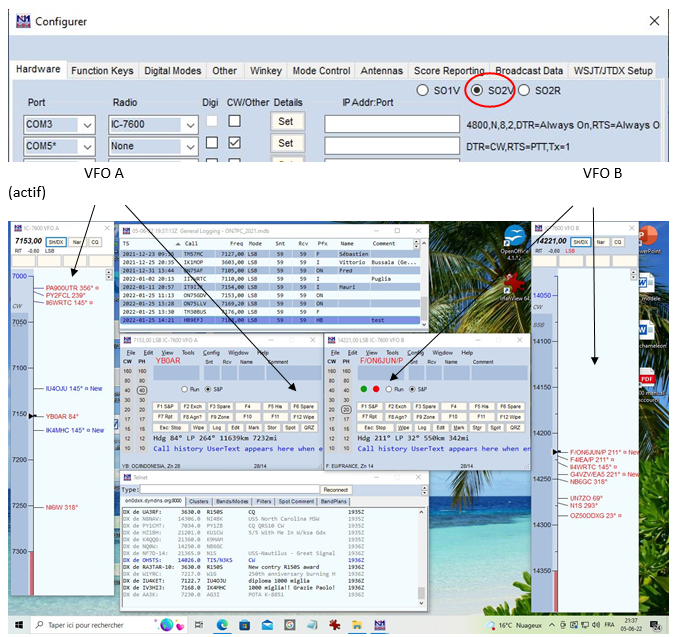Screen dimensions: 676x637
Task: Toggle Digi checkbox for COM5 row
Action: coord(212,143)
